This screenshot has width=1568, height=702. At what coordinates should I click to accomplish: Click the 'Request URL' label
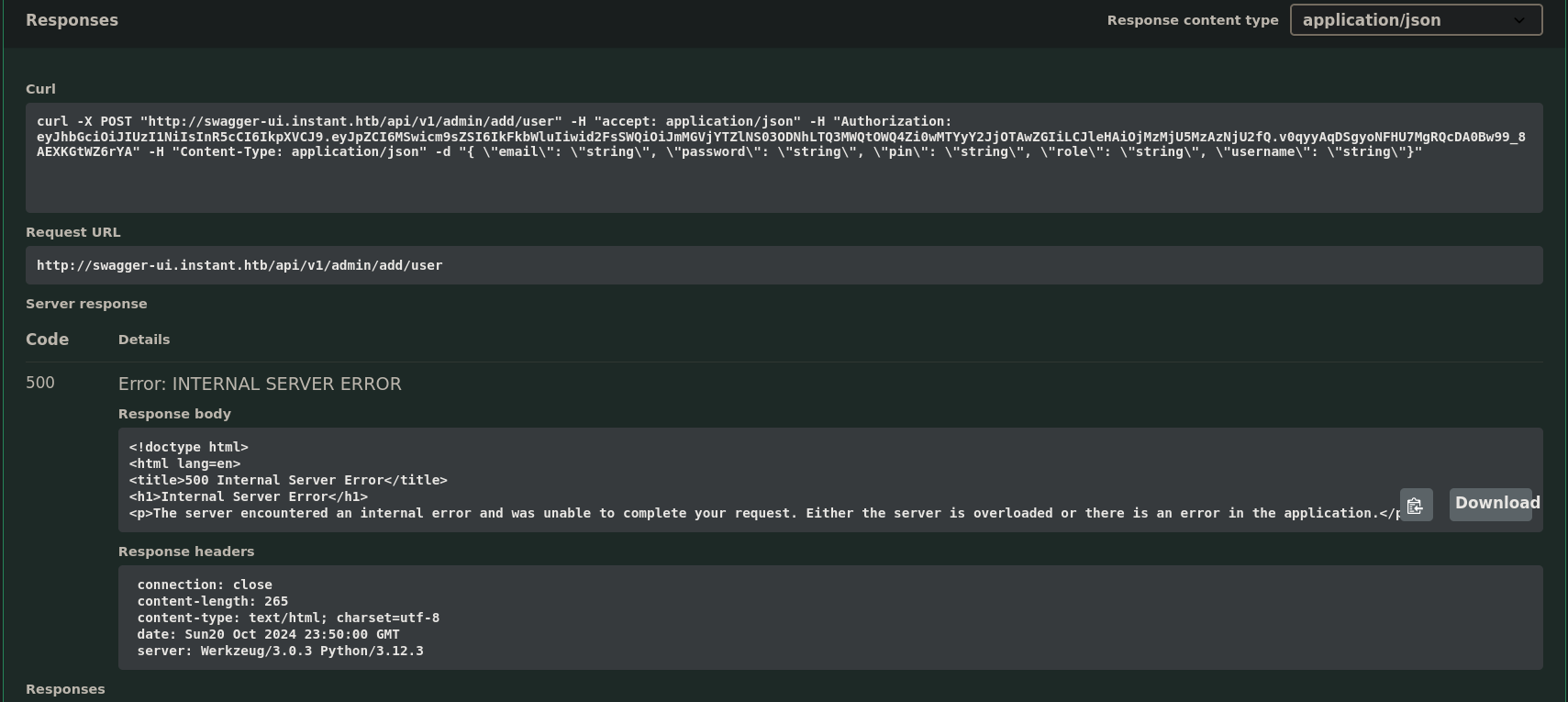pos(73,232)
